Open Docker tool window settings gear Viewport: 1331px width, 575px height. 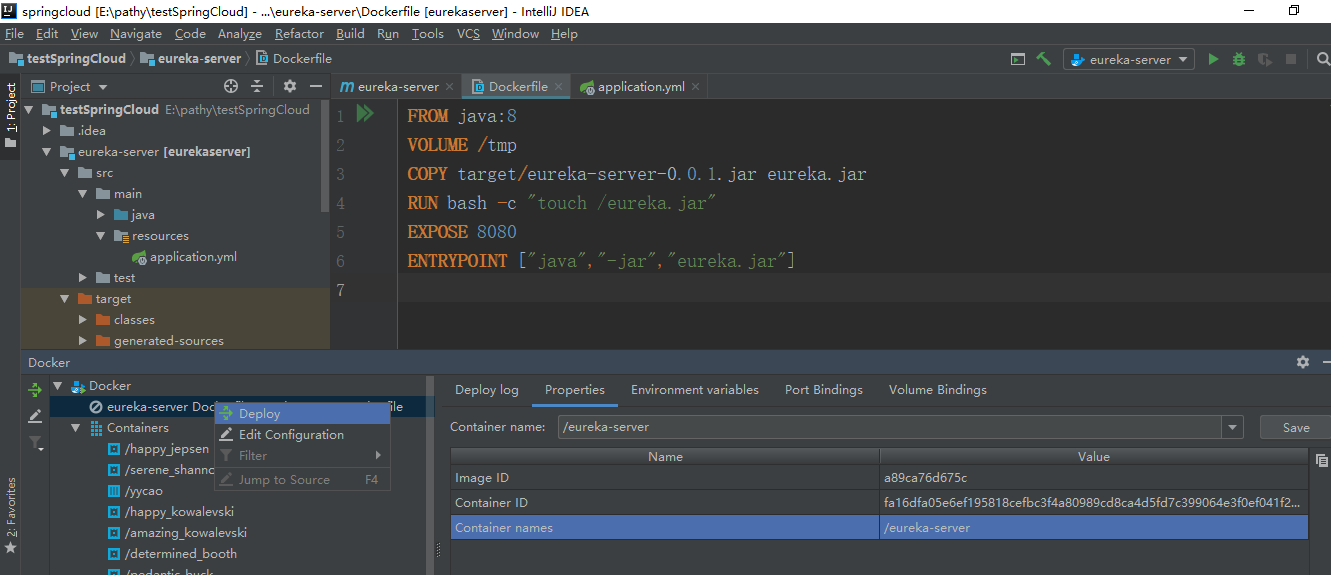click(1303, 362)
